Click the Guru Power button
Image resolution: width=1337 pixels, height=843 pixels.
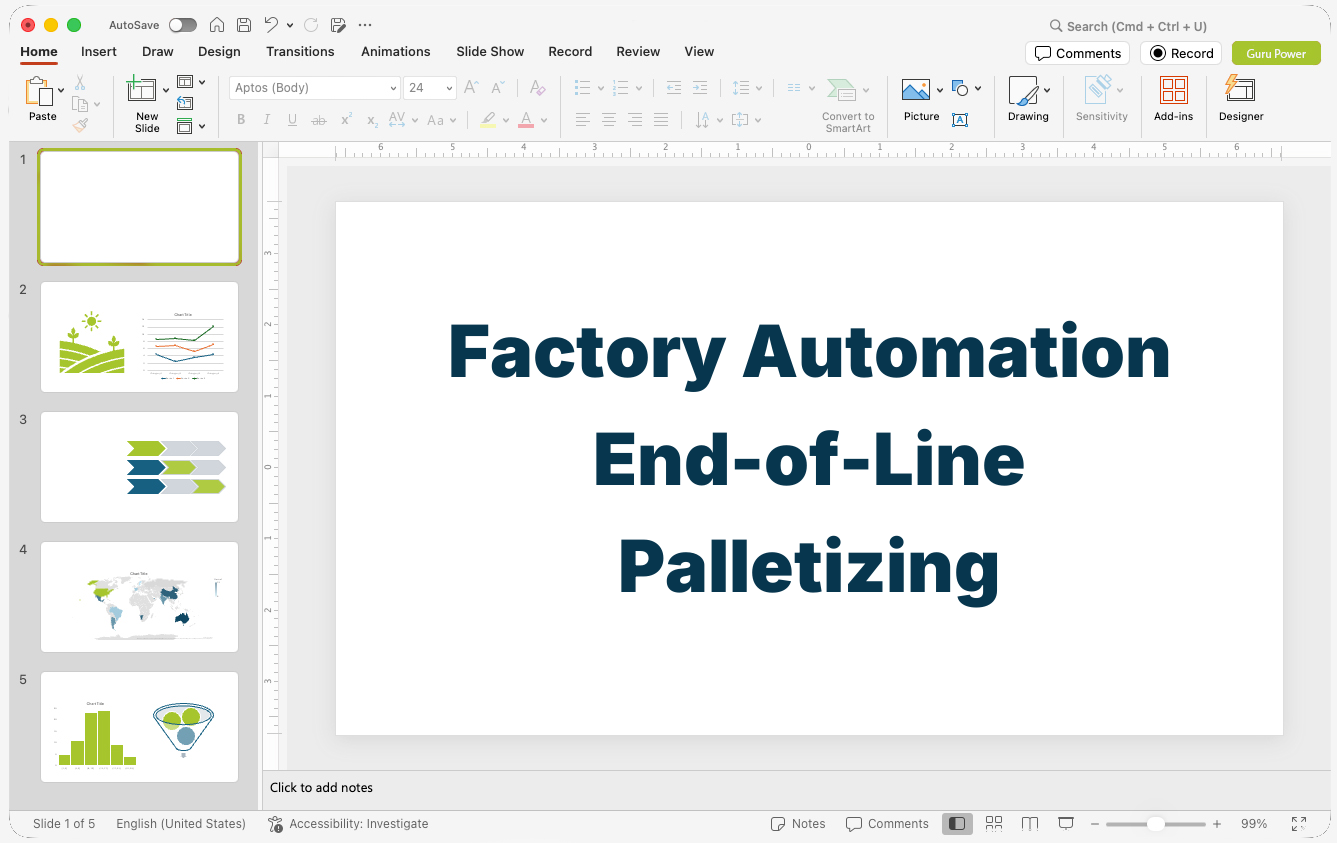coord(1276,53)
